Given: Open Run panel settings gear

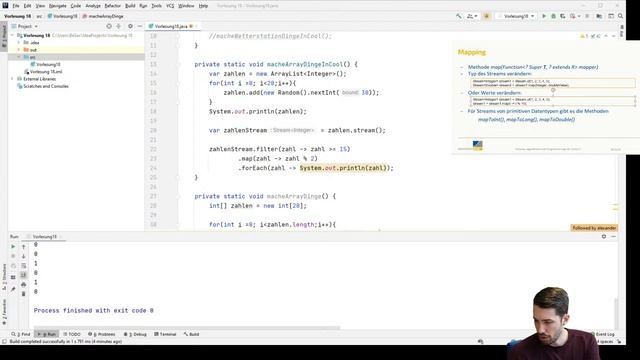Looking at the screenshot, I should point(604,237).
